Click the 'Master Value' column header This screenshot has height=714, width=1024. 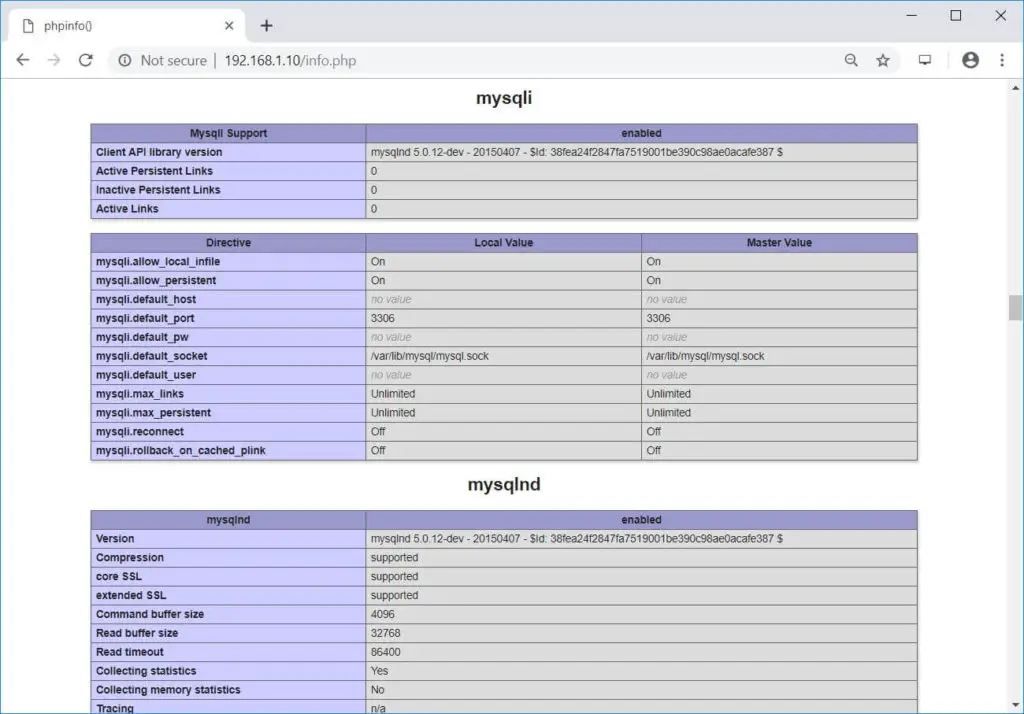tap(779, 243)
